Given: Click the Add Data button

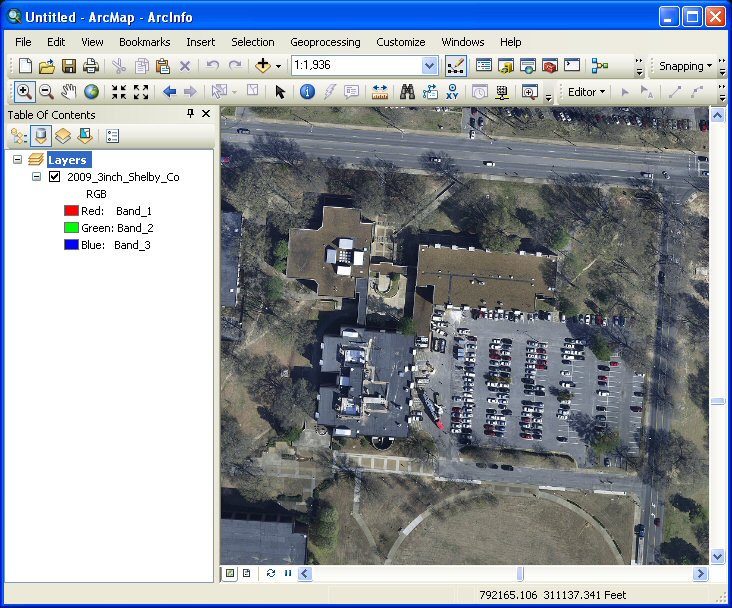Looking at the screenshot, I should [263, 66].
